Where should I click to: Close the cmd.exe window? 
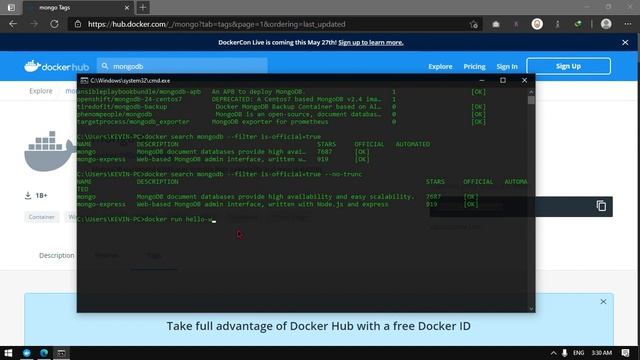pos(524,80)
